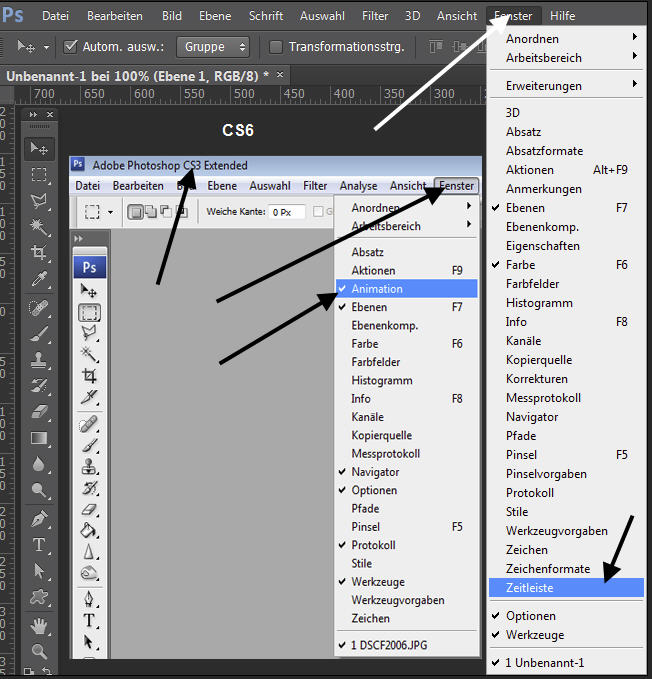Select the Eraser tool in CS6 toolbar
The width and height of the screenshot is (652, 679).
pos(39,411)
